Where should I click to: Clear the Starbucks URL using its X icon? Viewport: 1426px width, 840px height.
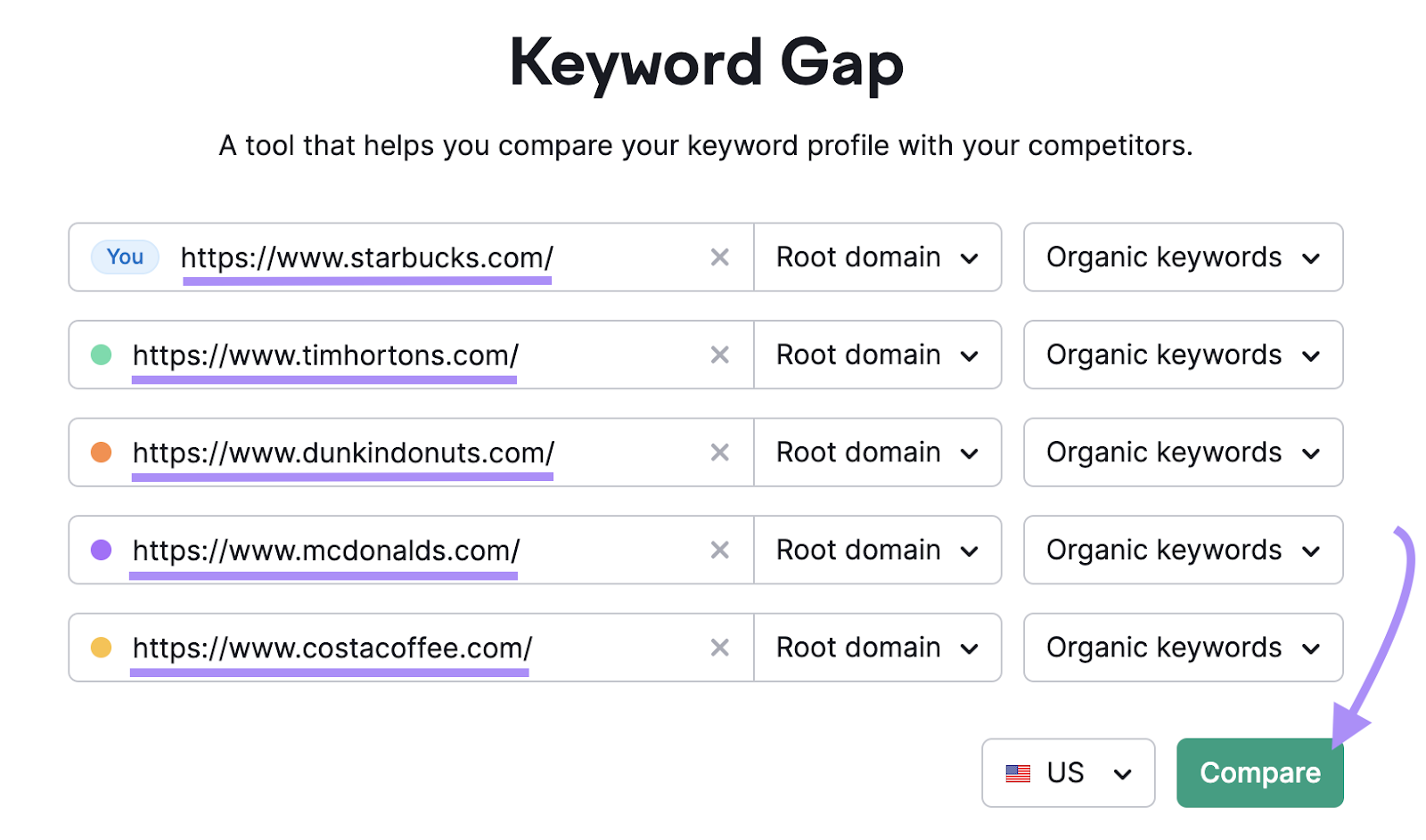pyautogui.click(x=720, y=257)
